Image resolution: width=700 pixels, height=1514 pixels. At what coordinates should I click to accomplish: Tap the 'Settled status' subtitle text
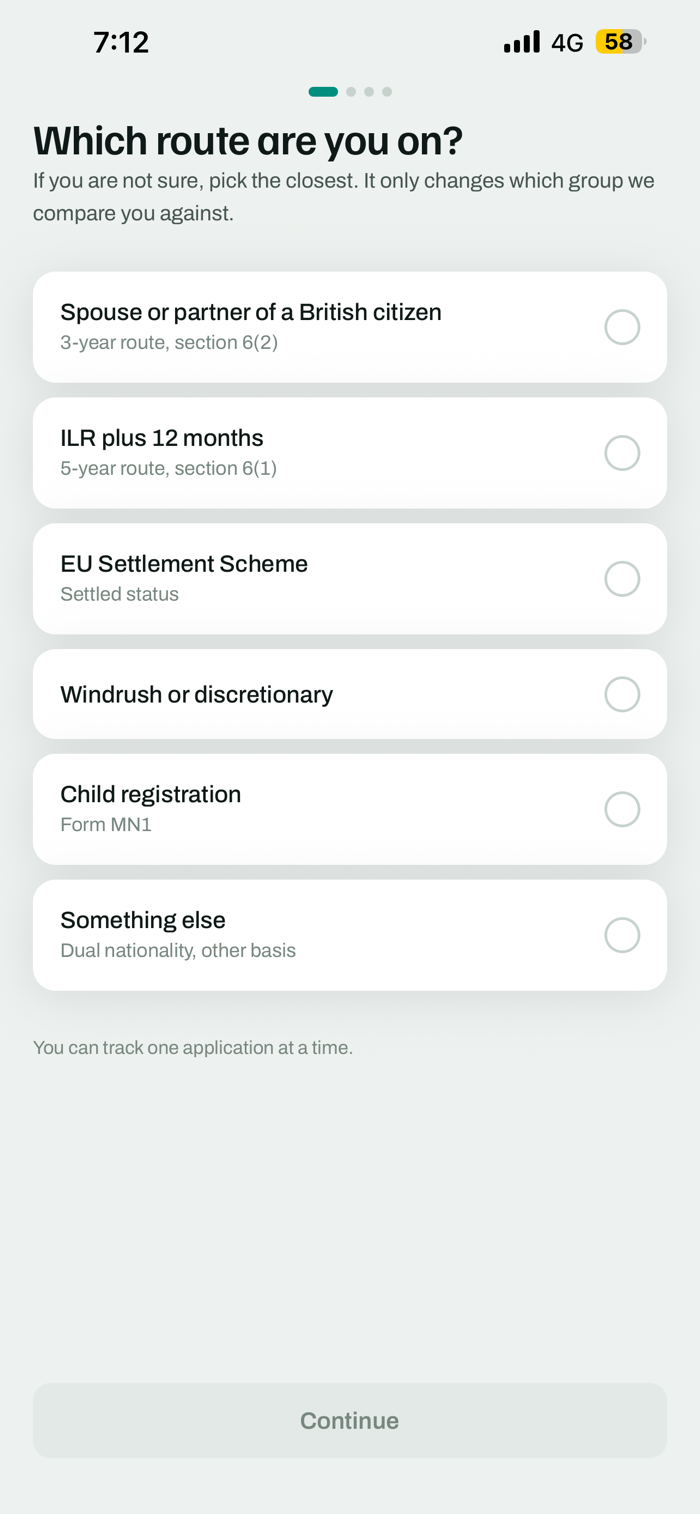tap(119, 594)
